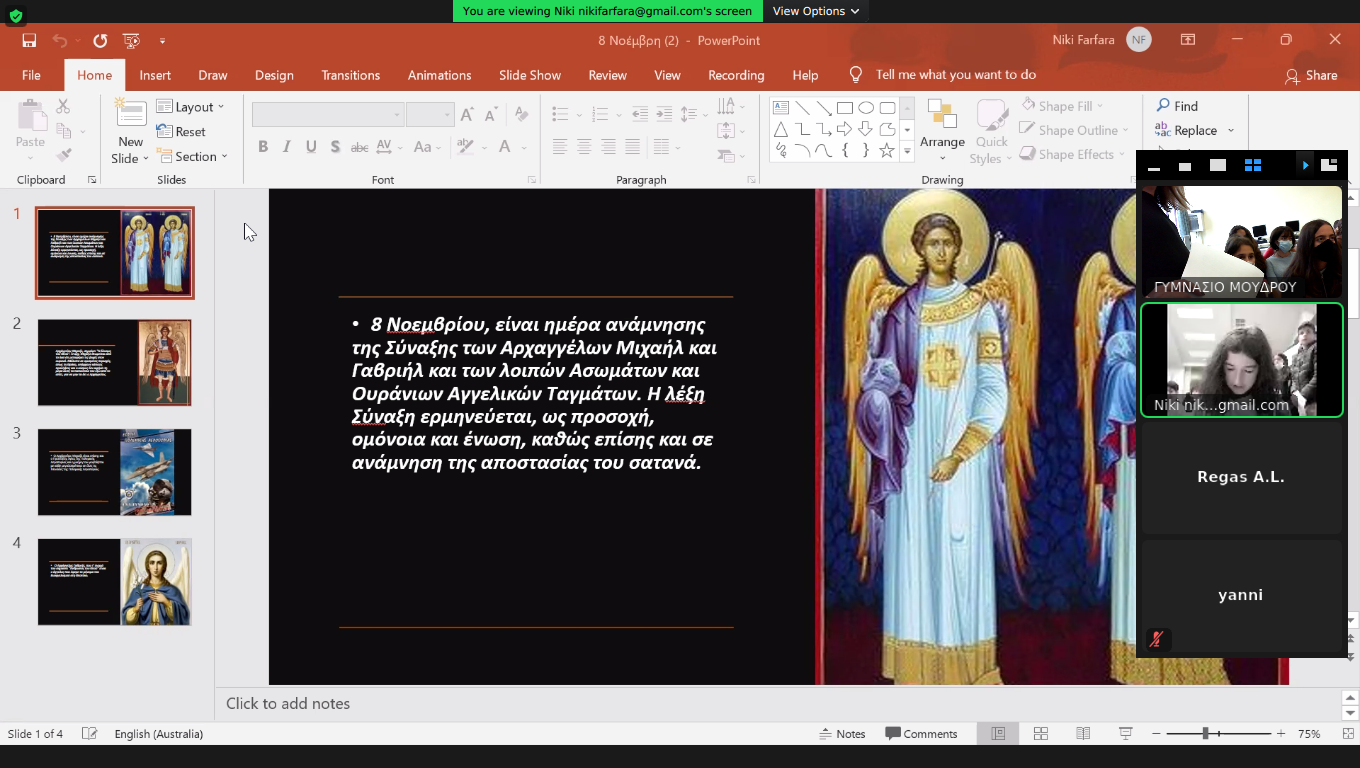Click Decrease Font Size icon
This screenshot has height=768, width=1360.
pos(492,115)
